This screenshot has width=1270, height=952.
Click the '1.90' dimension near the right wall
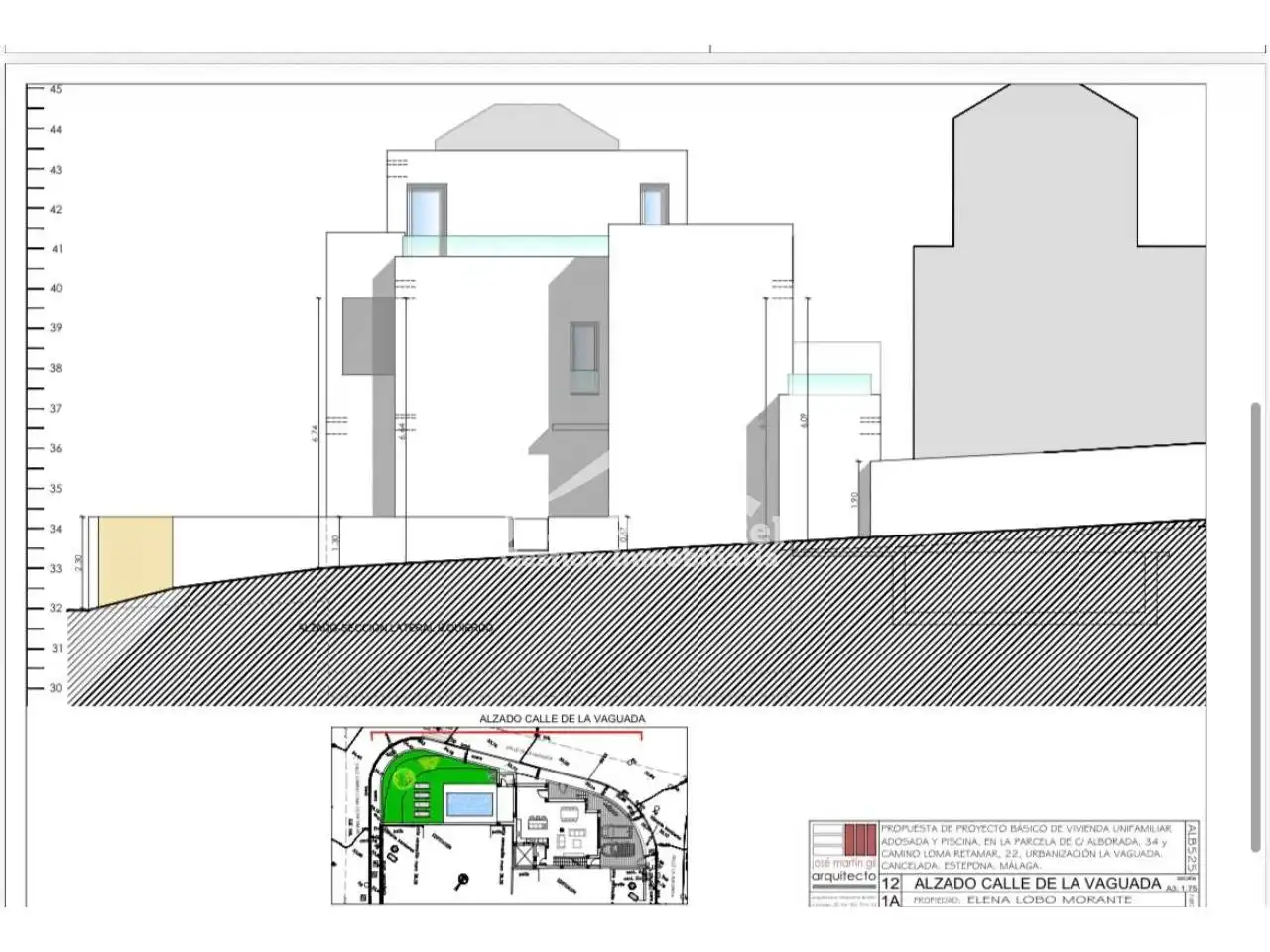tap(855, 501)
